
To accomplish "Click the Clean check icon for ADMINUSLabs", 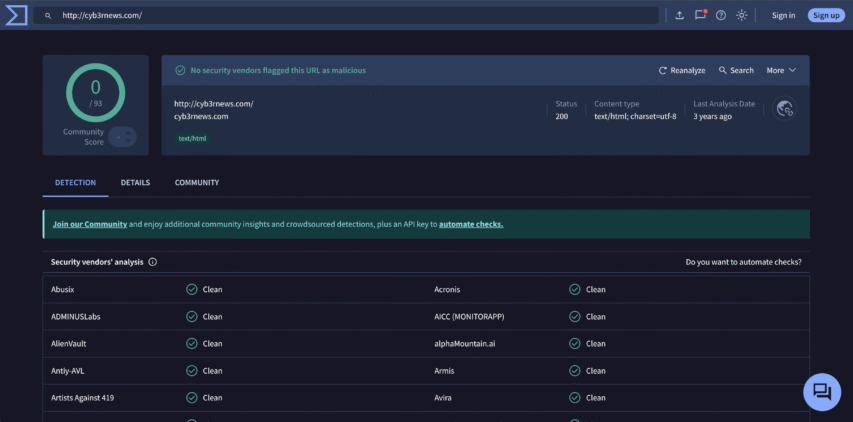I will click(x=191, y=316).
